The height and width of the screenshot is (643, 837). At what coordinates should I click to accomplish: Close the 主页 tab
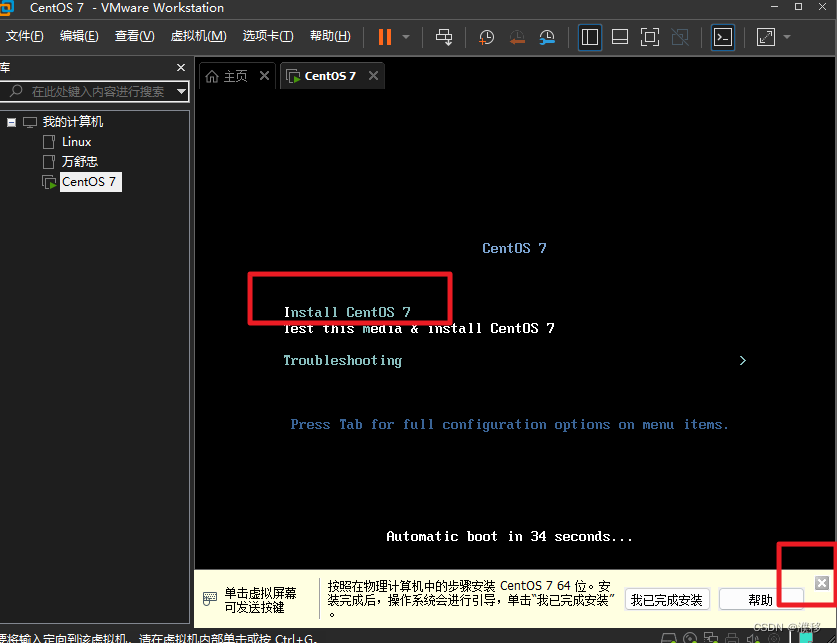[x=264, y=76]
